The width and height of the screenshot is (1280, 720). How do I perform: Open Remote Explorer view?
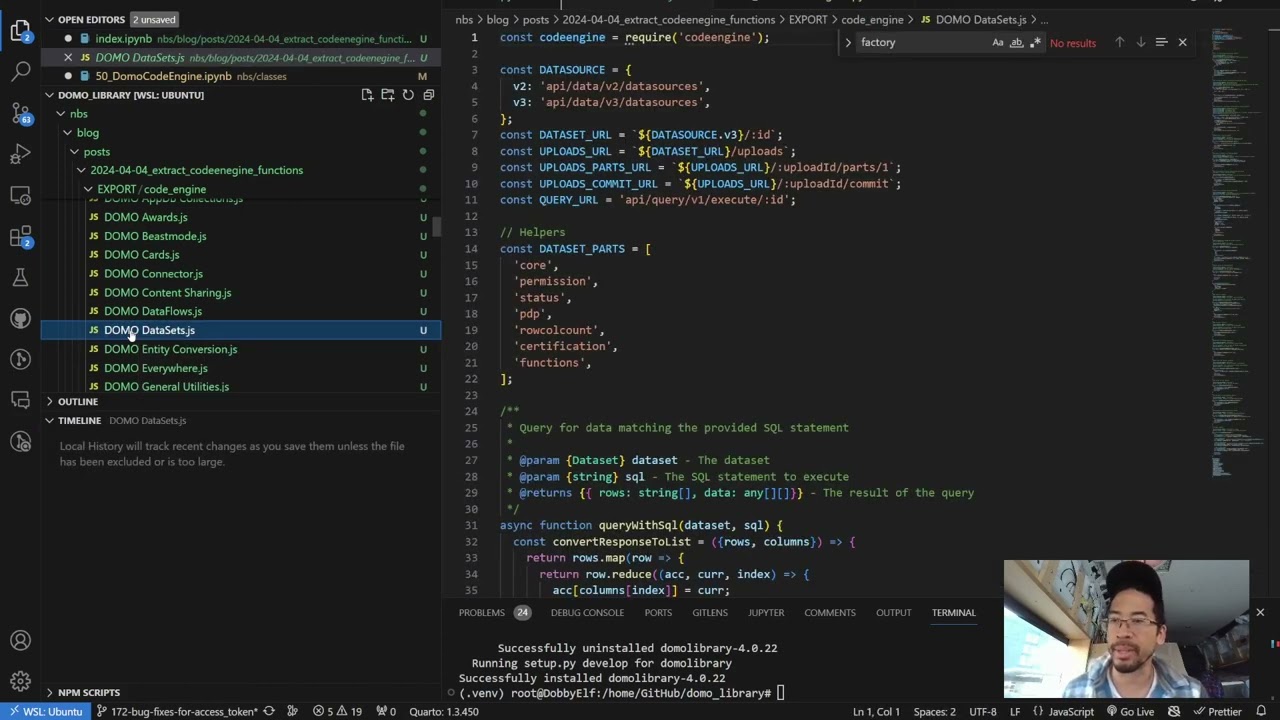point(20,195)
